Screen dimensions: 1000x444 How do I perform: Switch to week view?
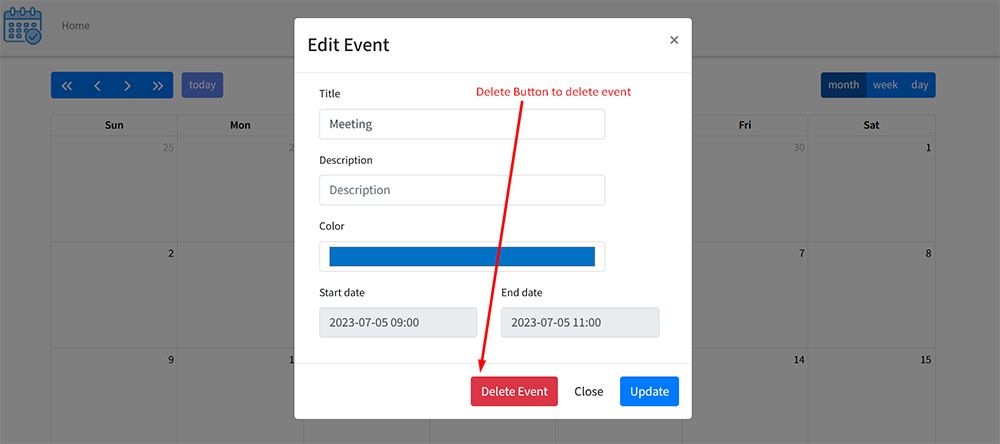[885, 85]
